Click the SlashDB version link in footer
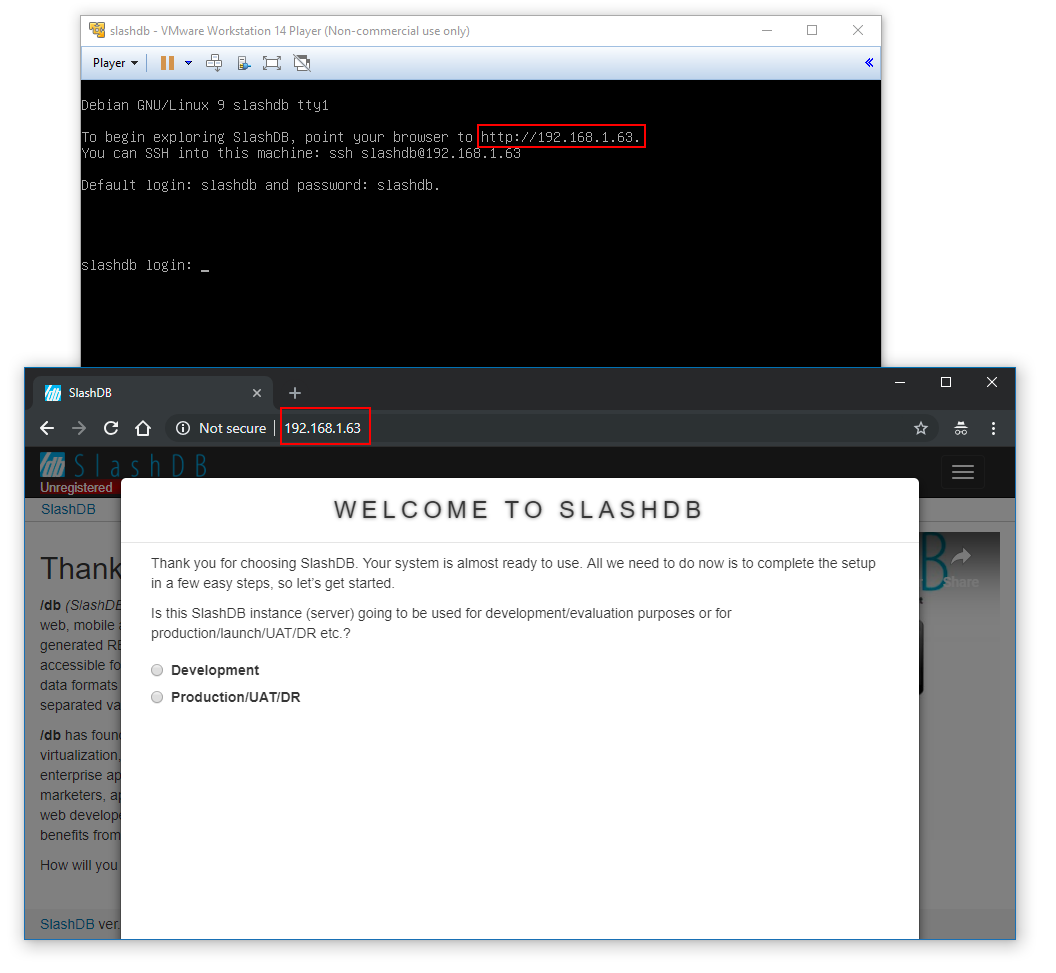This screenshot has width=1056, height=973. pos(67,924)
